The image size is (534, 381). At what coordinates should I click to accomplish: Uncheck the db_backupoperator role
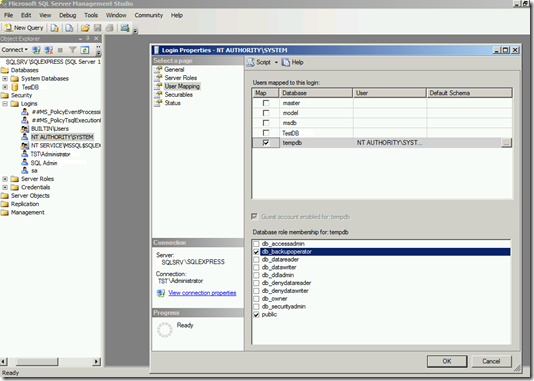[x=256, y=252]
